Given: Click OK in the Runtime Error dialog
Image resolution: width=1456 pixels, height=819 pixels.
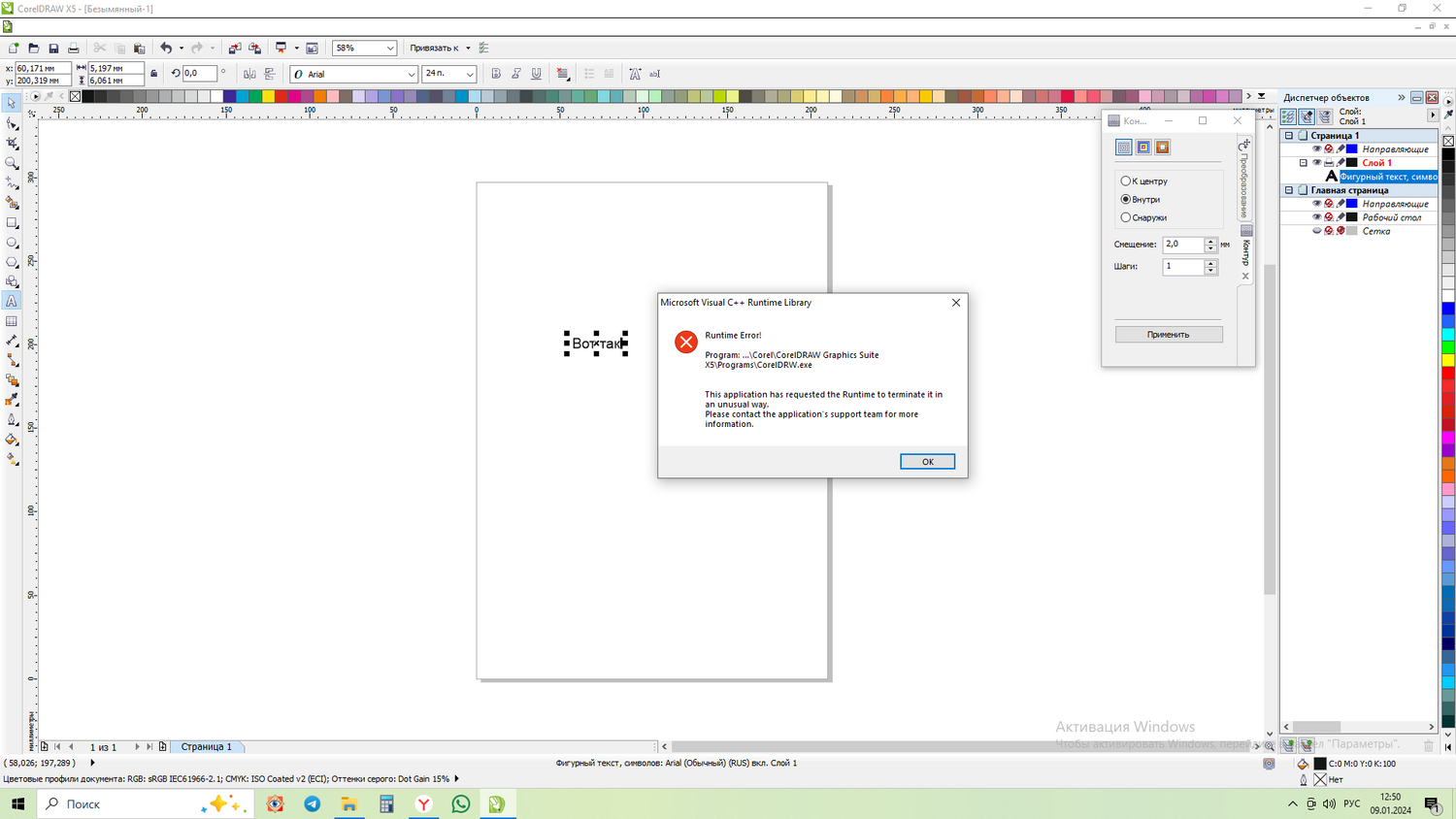Looking at the screenshot, I should (927, 462).
